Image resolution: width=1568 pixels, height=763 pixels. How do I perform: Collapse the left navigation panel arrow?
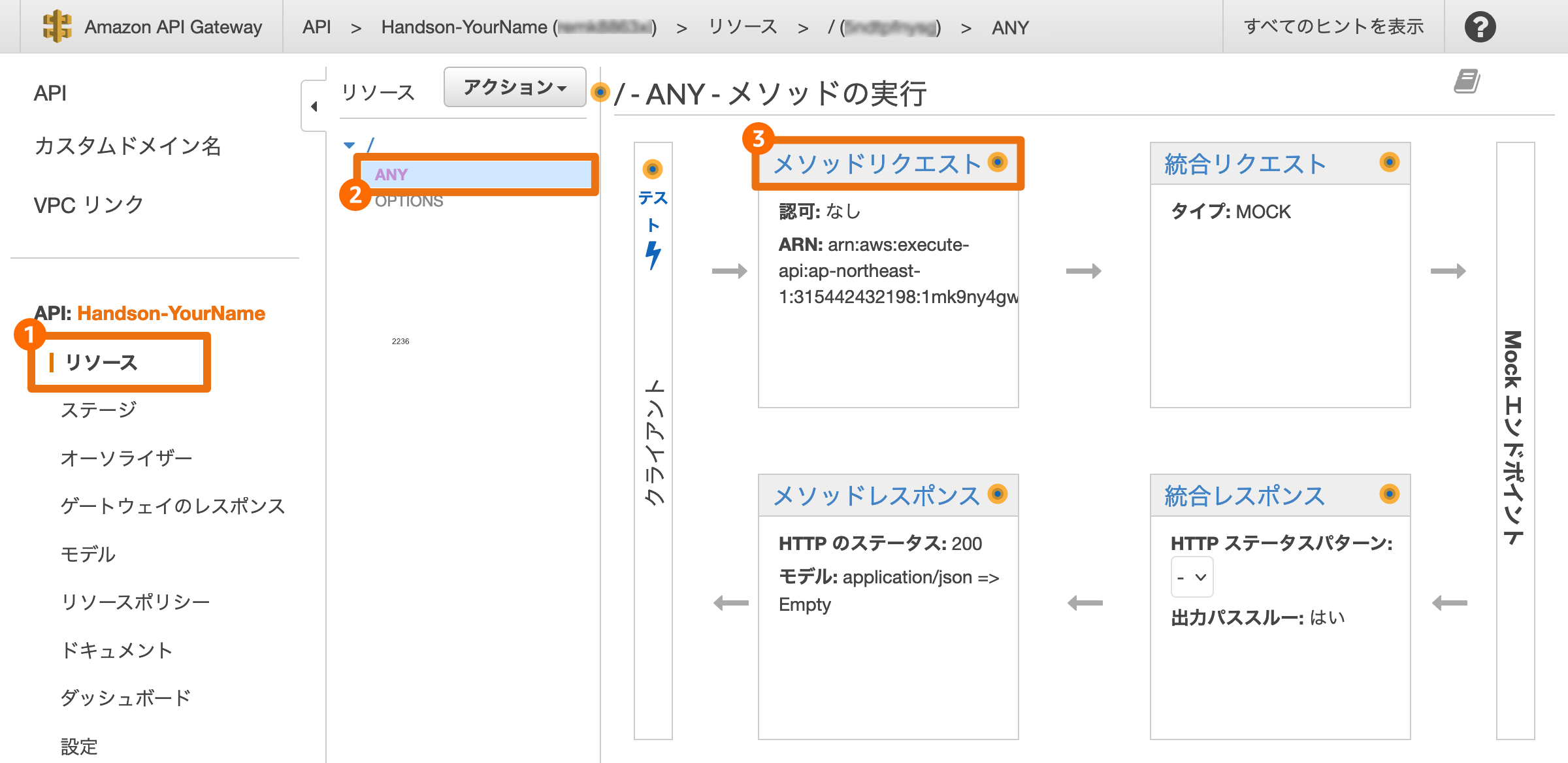[314, 106]
